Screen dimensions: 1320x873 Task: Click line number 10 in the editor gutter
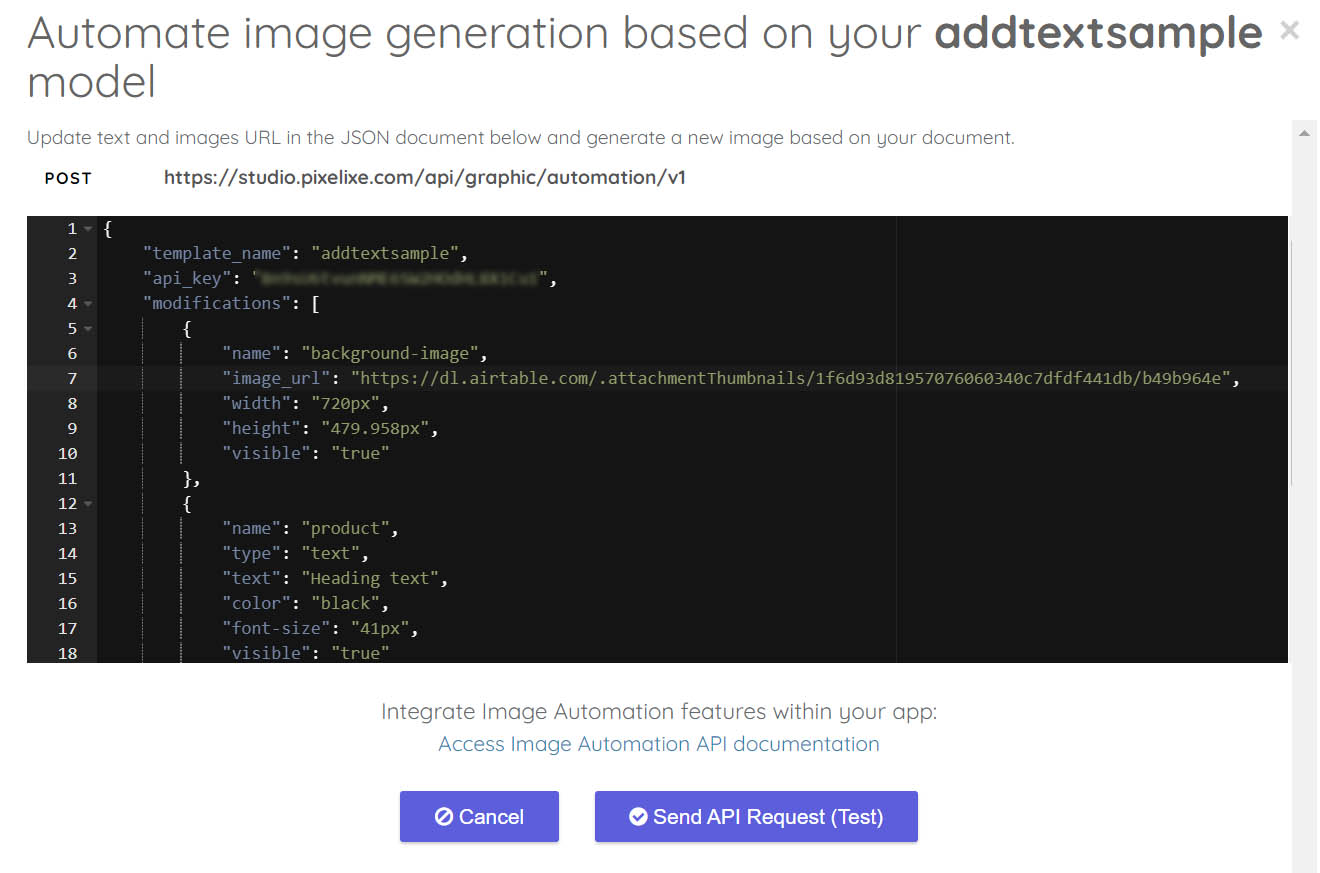68,454
